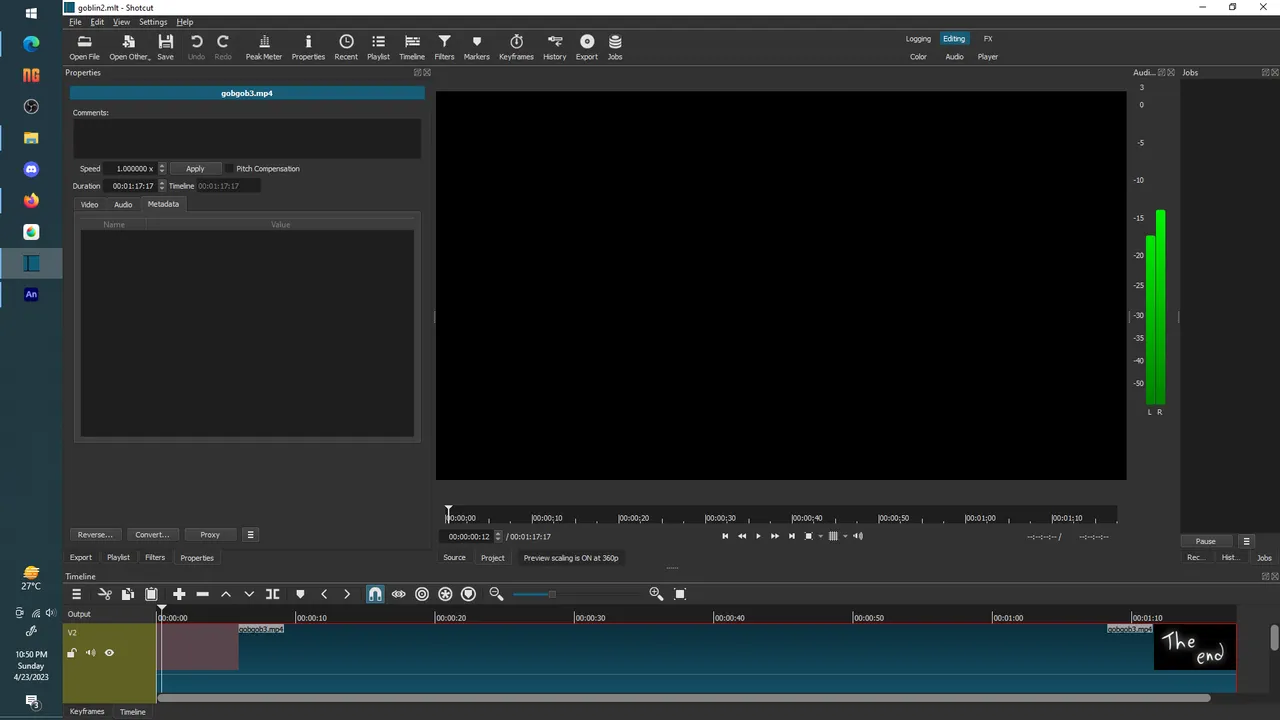Click the Overwrite timeline icon
1280x720 pixels.
coord(249,594)
